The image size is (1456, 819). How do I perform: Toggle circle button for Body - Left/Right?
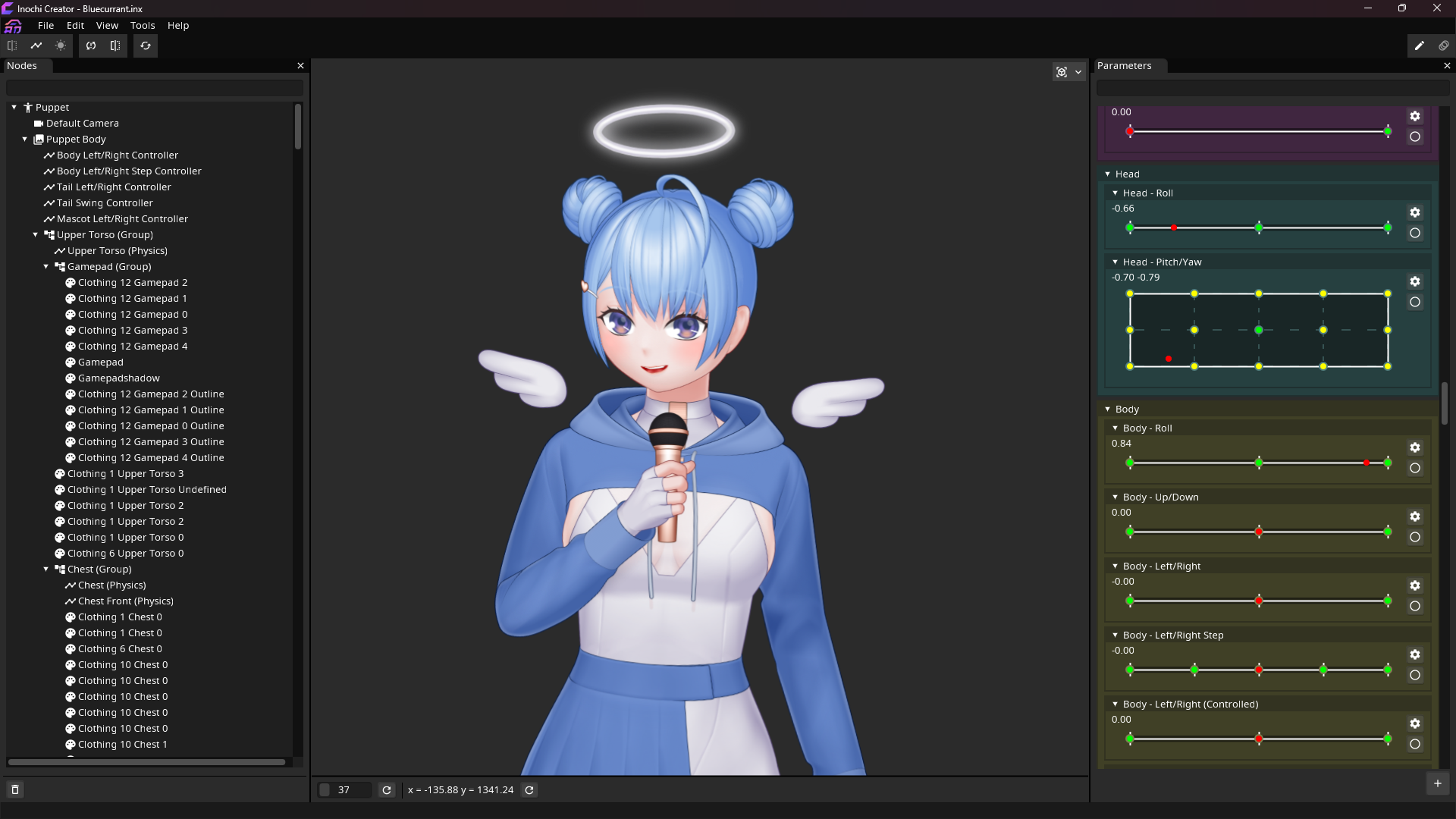coord(1415,606)
